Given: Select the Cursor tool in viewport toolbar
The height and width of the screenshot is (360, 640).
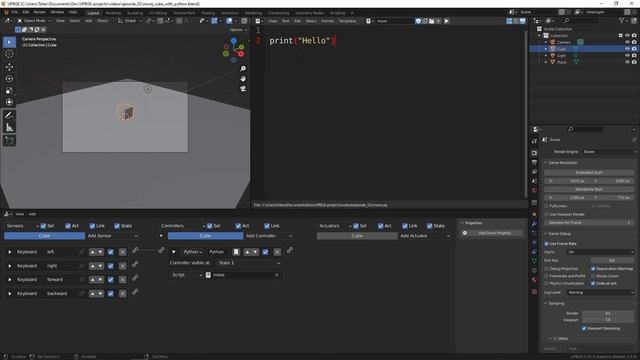Looking at the screenshot, I should [9, 54].
